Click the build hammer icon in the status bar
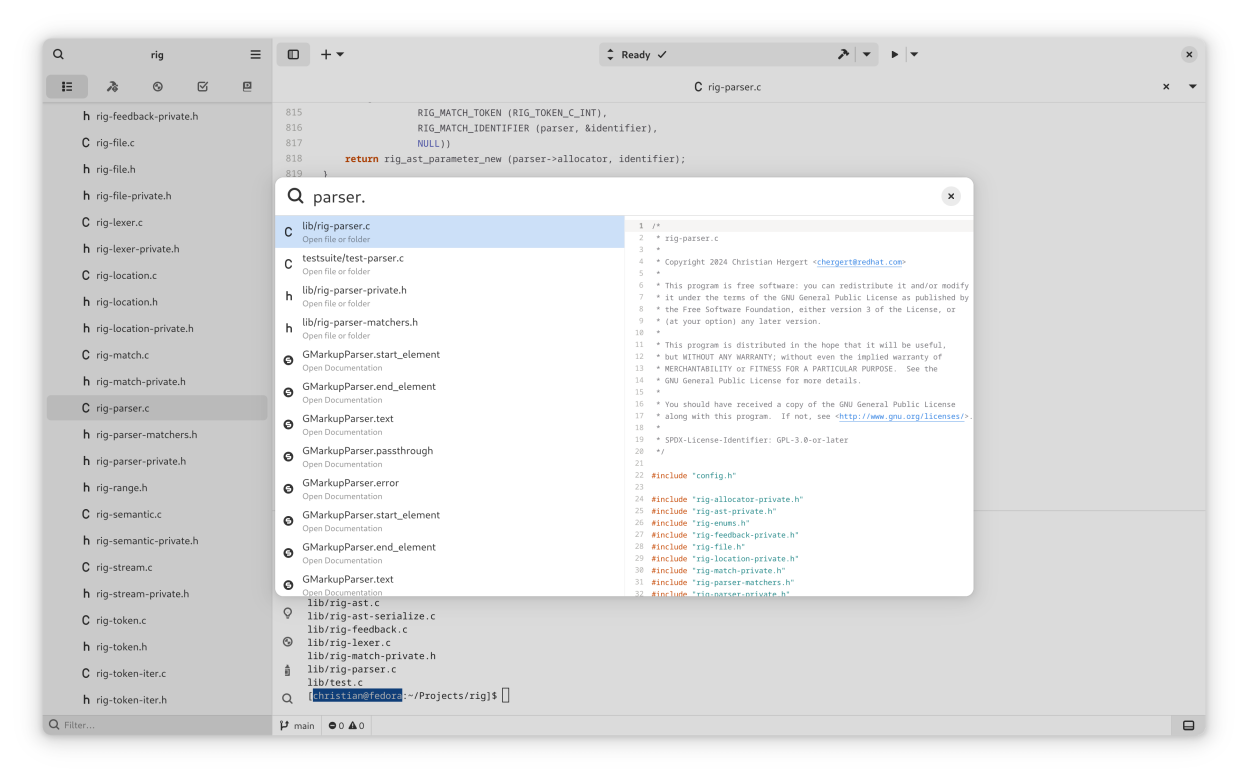This screenshot has width=1248, height=782. (843, 55)
